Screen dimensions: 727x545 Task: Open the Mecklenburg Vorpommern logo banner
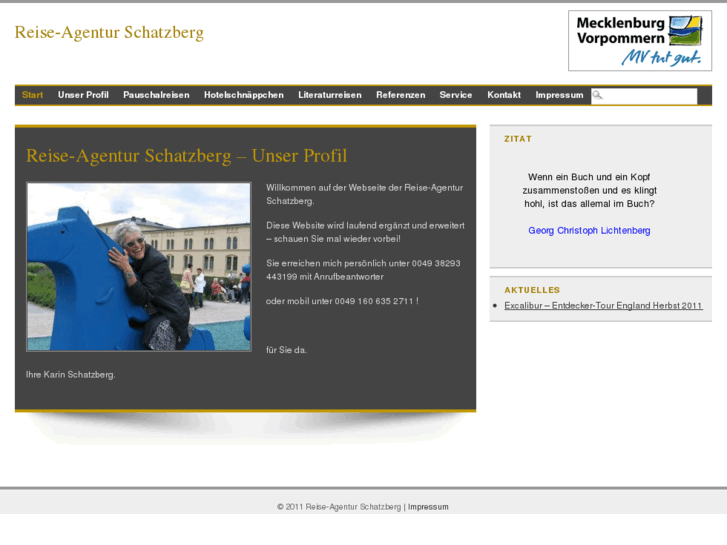[640, 41]
